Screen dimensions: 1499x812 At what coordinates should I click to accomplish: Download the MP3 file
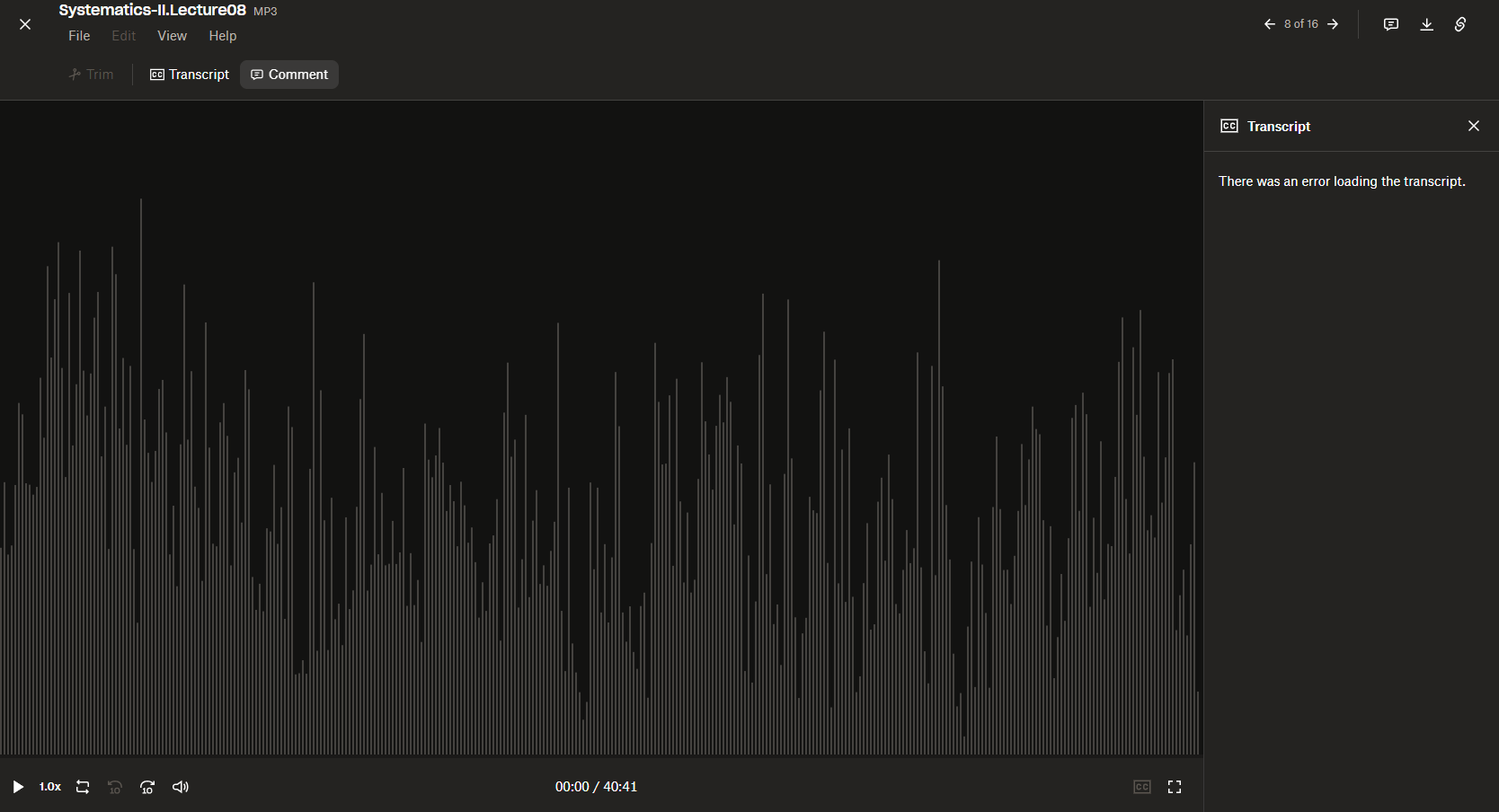(x=1426, y=24)
